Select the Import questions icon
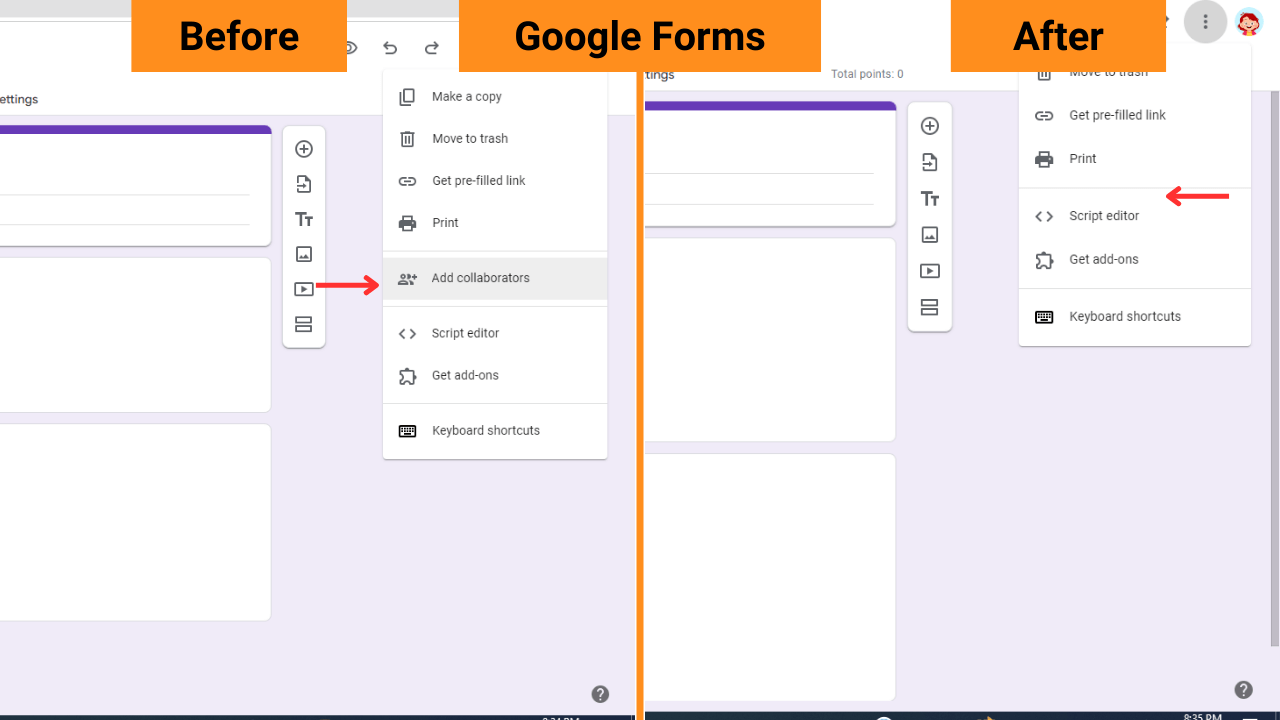Image resolution: width=1280 pixels, height=720 pixels. click(x=303, y=184)
